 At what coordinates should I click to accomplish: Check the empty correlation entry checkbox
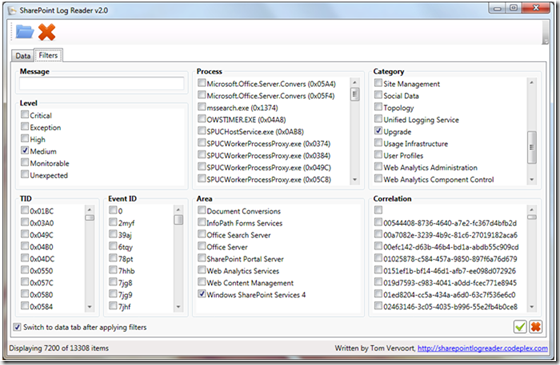[378, 210]
